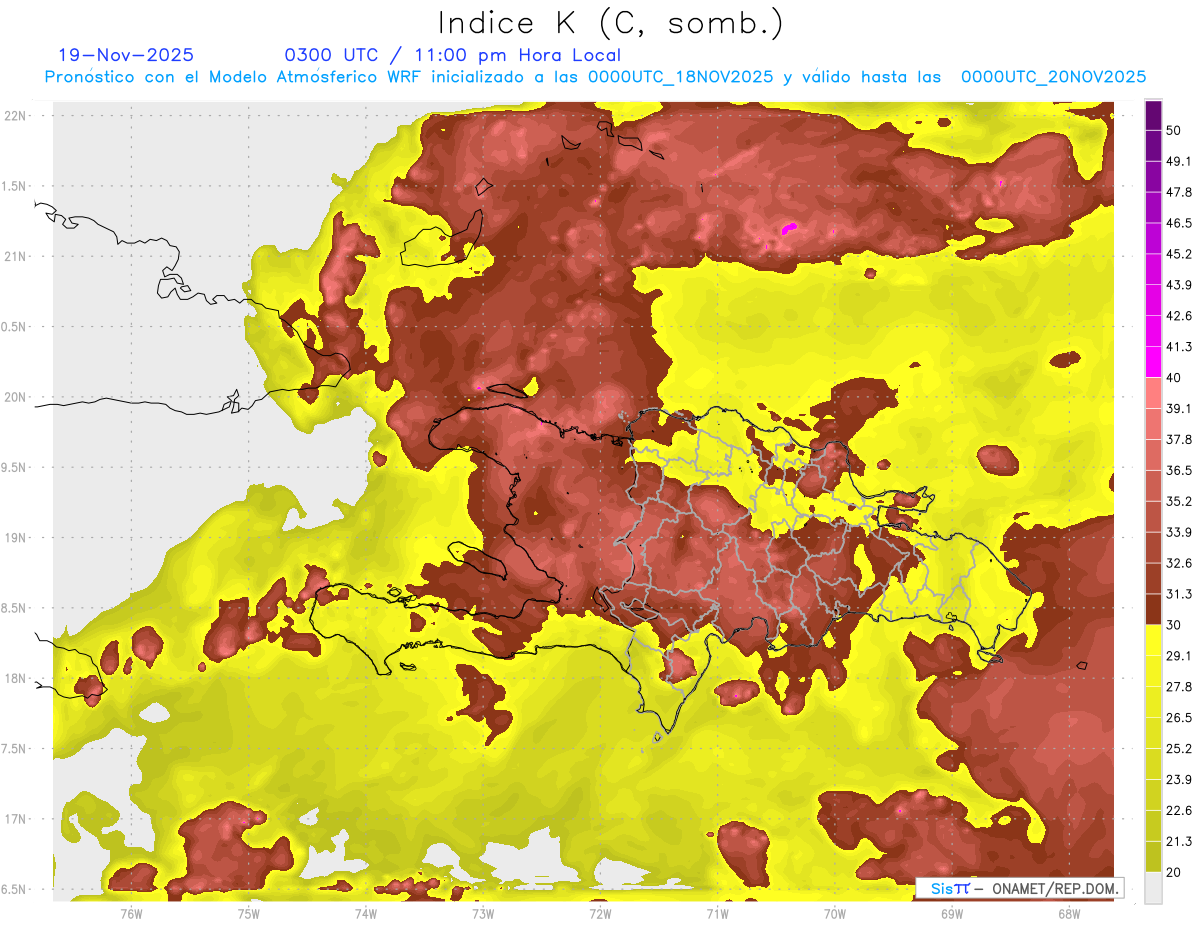Click the colorbar value '42.6'
The image size is (1200, 927).
1179,316
